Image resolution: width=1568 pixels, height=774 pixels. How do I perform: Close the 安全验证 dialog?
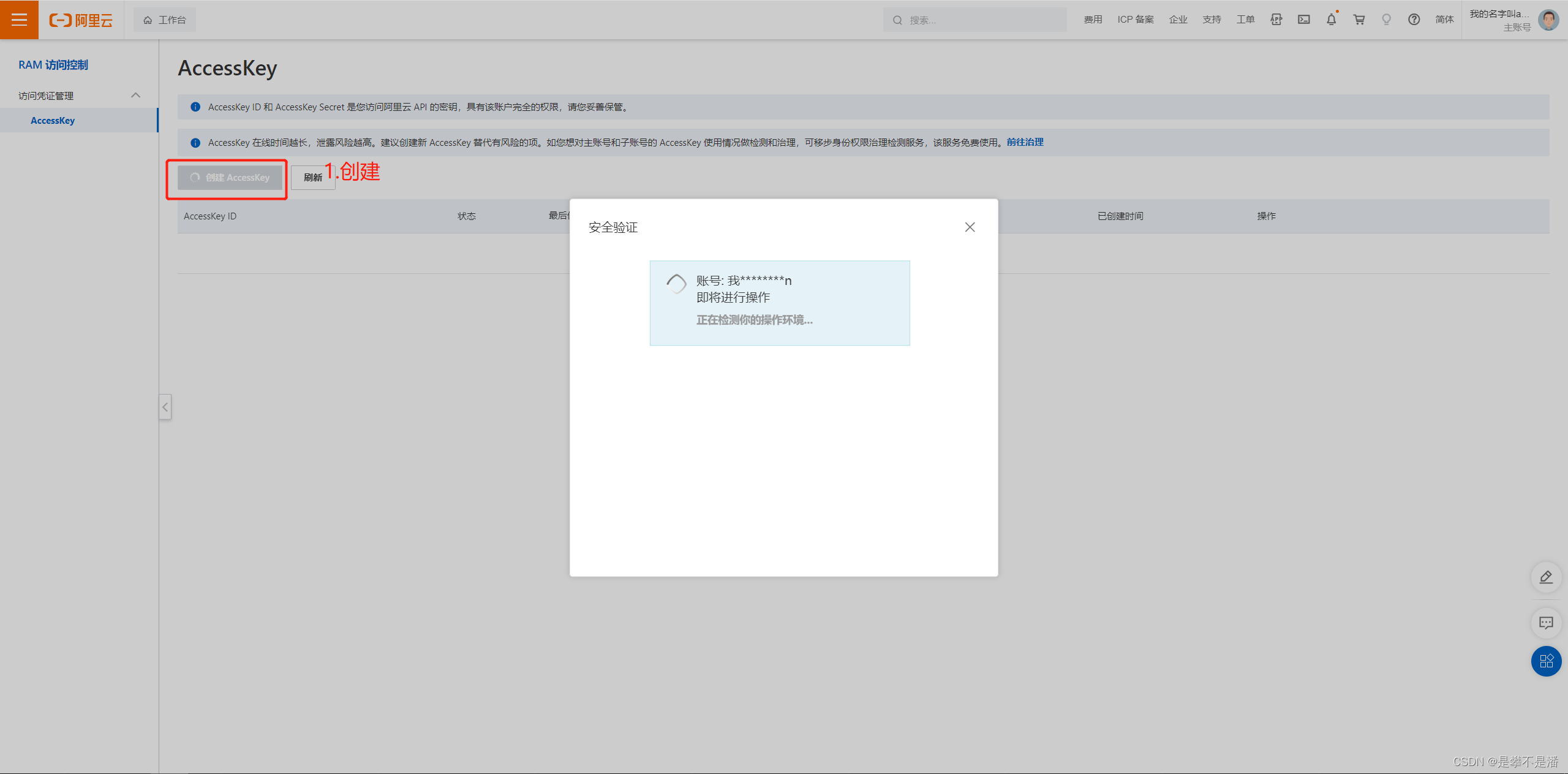pos(970,227)
